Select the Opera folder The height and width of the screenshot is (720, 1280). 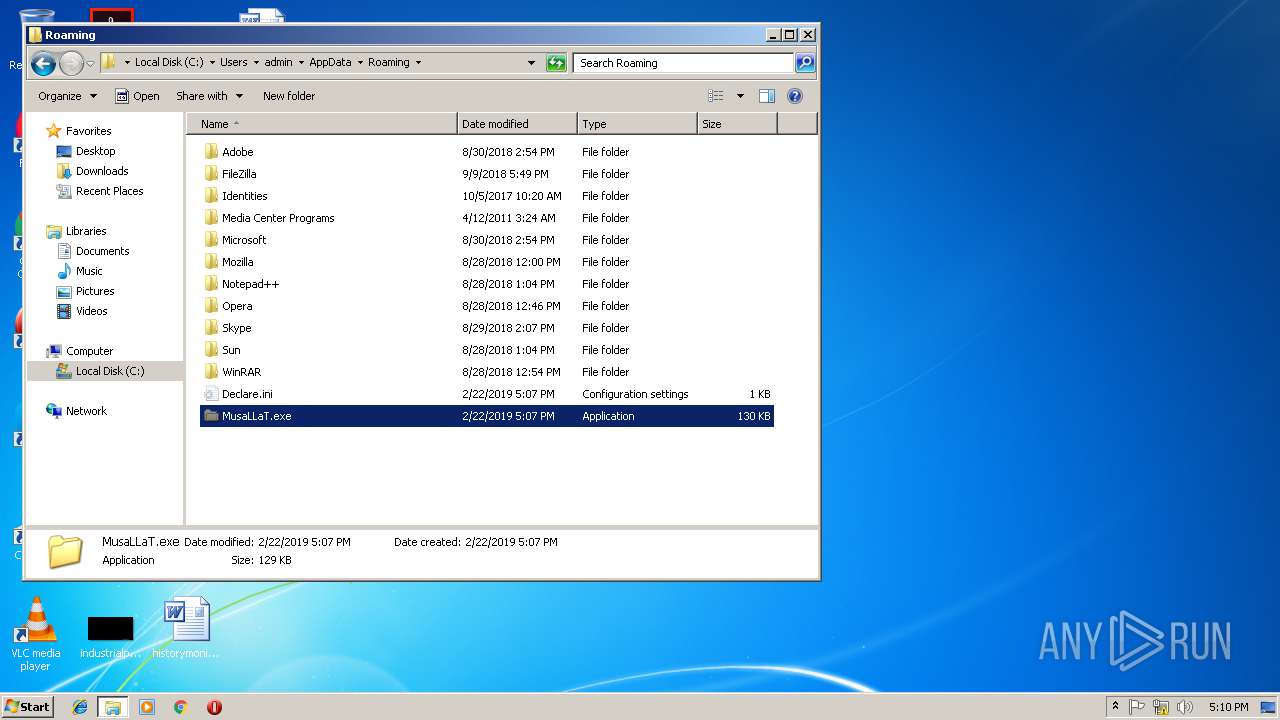(x=486, y=306)
